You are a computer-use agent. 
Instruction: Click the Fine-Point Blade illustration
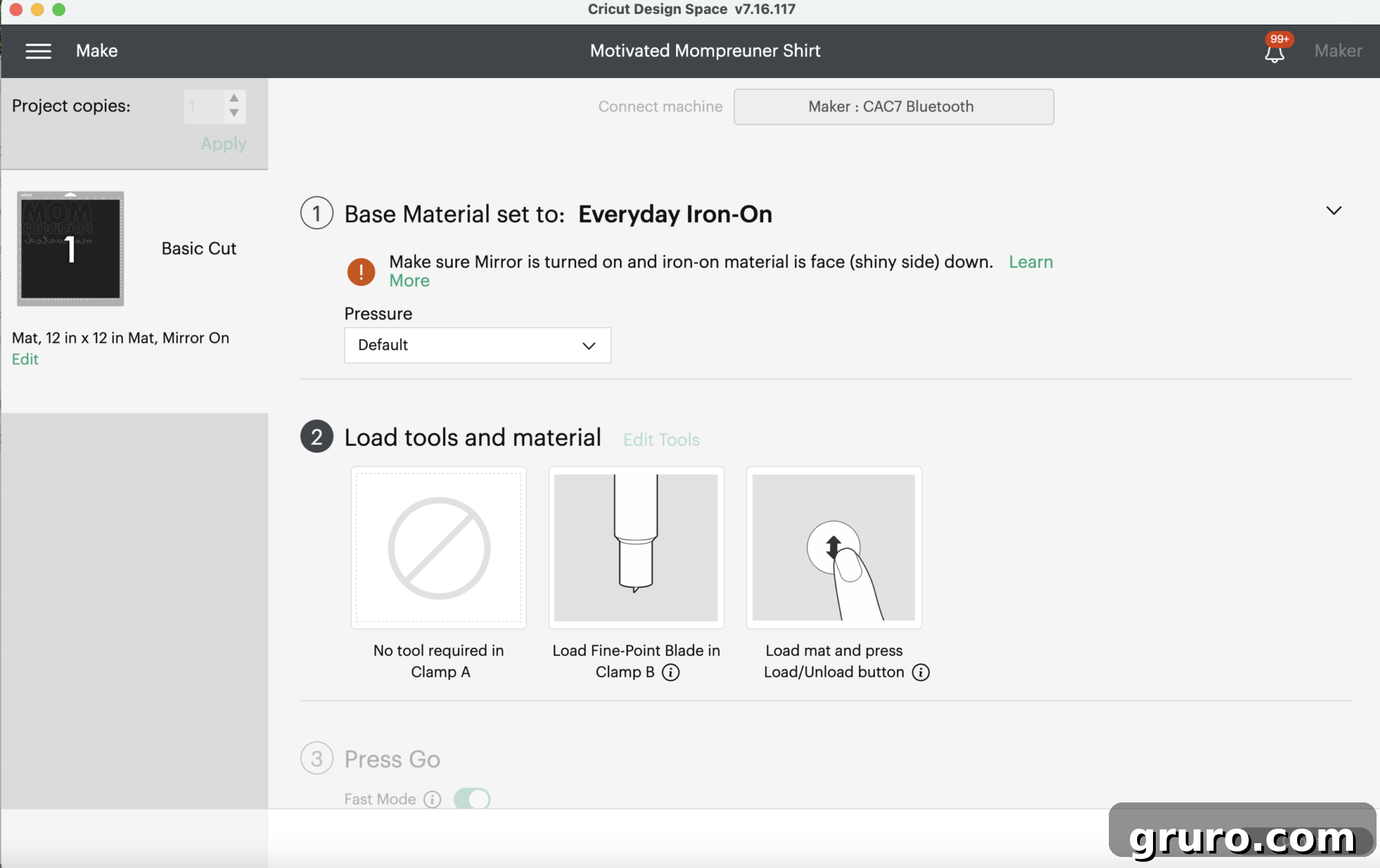click(x=636, y=548)
